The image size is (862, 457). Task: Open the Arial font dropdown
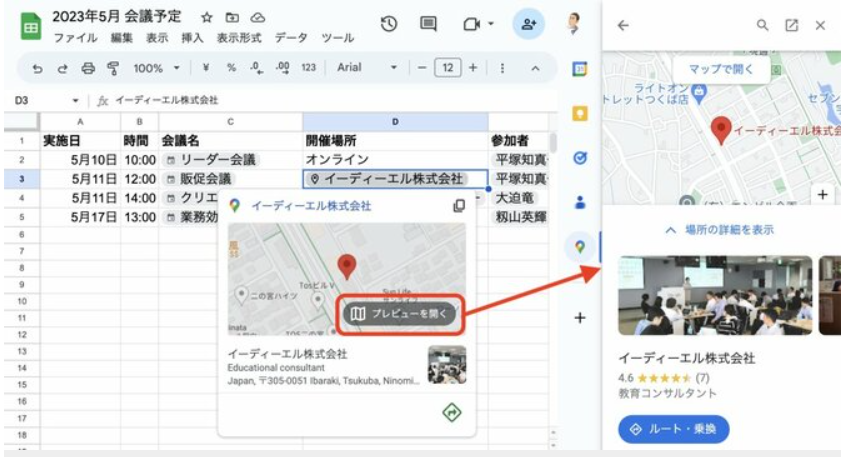367,68
